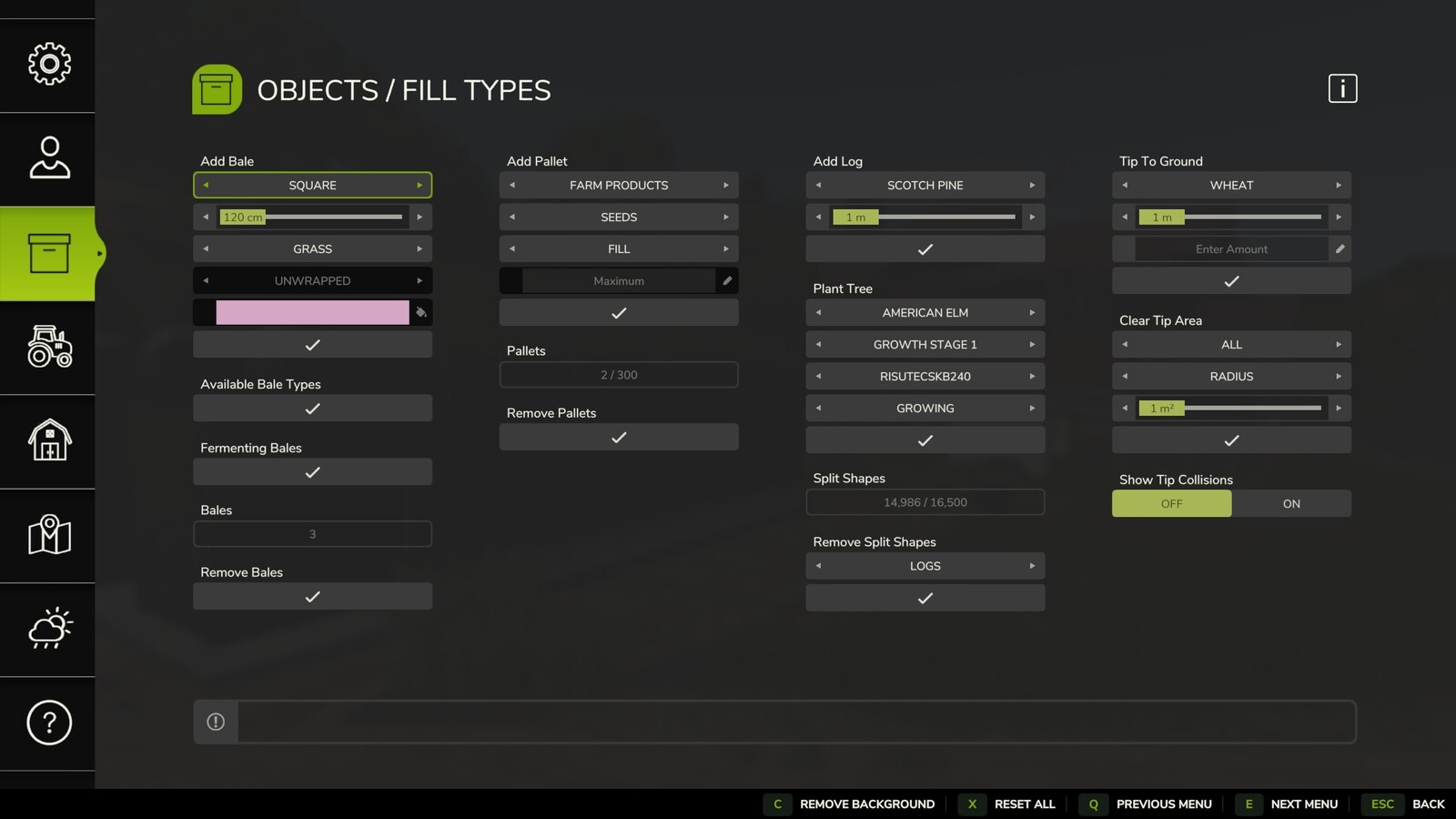Click the Remove Bales confirm checkmark
The image size is (1456, 819).
[312, 596]
